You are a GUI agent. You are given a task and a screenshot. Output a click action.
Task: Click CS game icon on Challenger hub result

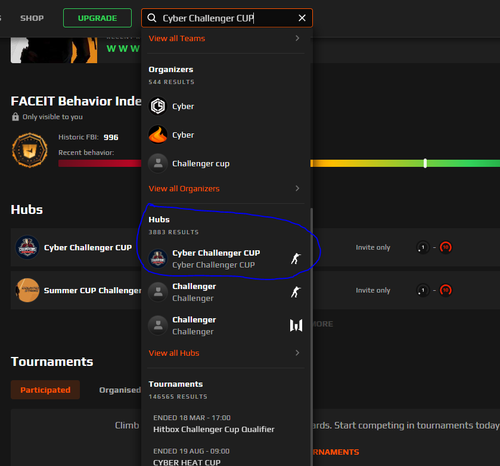296,292
